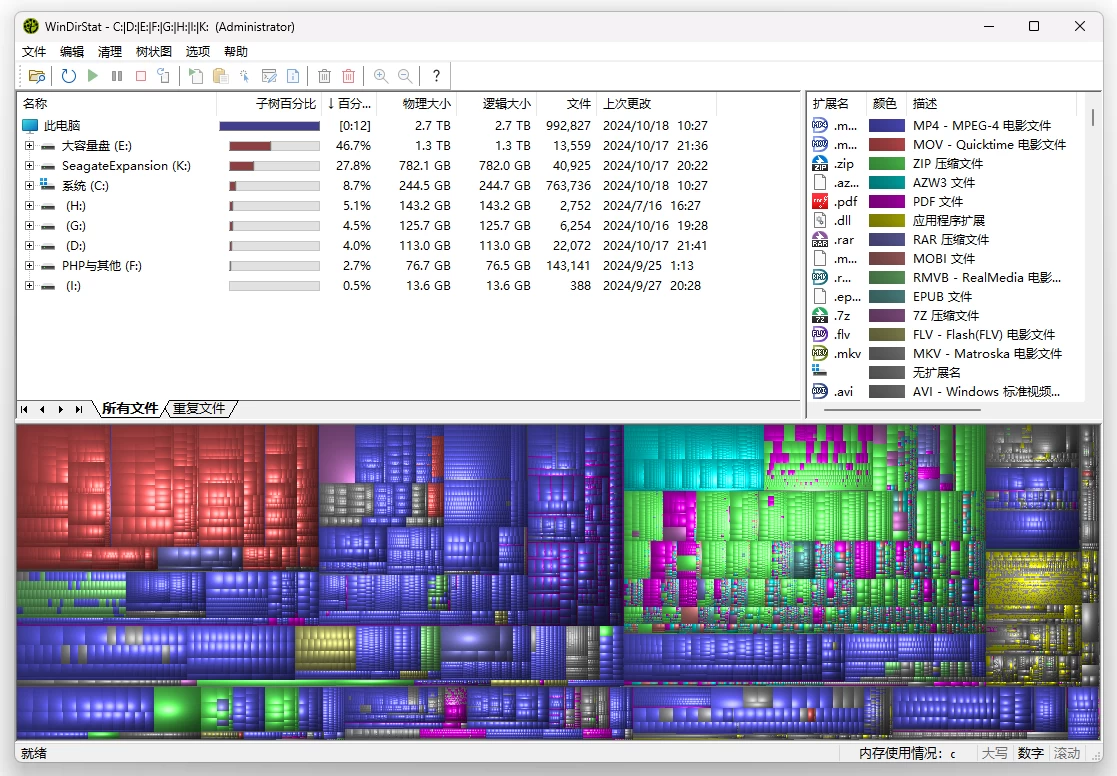Sort by the 物理大小 column header
Image resolution: width=1117 pixels, height=776 pixels.
pyautogui.click(x=426, y=104)
